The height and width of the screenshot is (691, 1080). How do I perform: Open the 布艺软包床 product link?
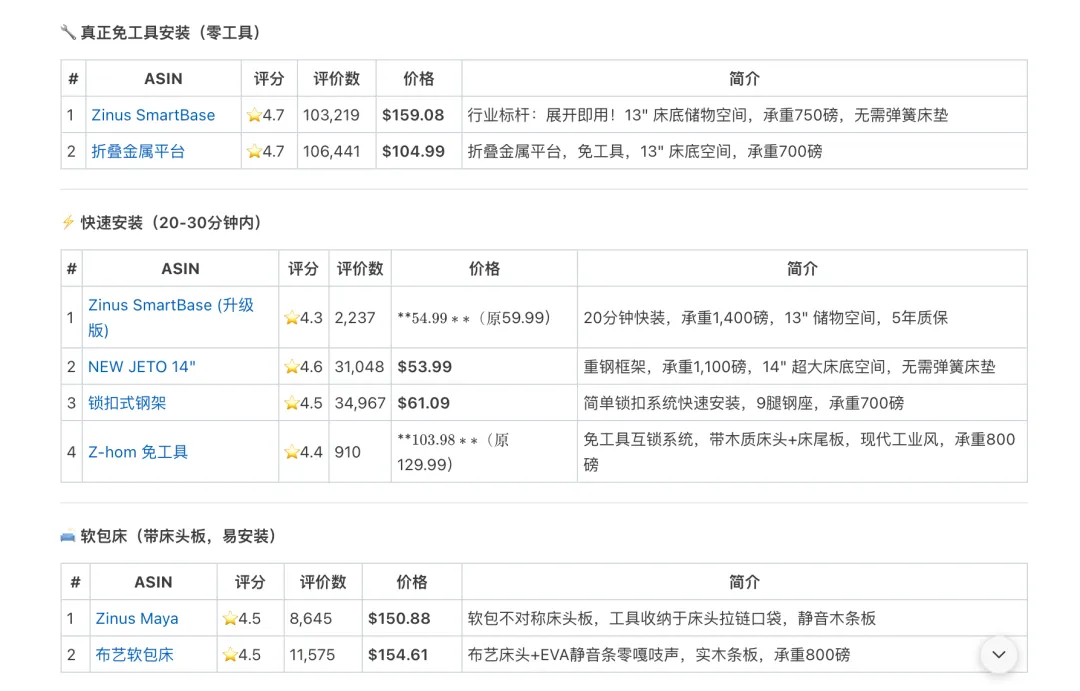[134, 654]
